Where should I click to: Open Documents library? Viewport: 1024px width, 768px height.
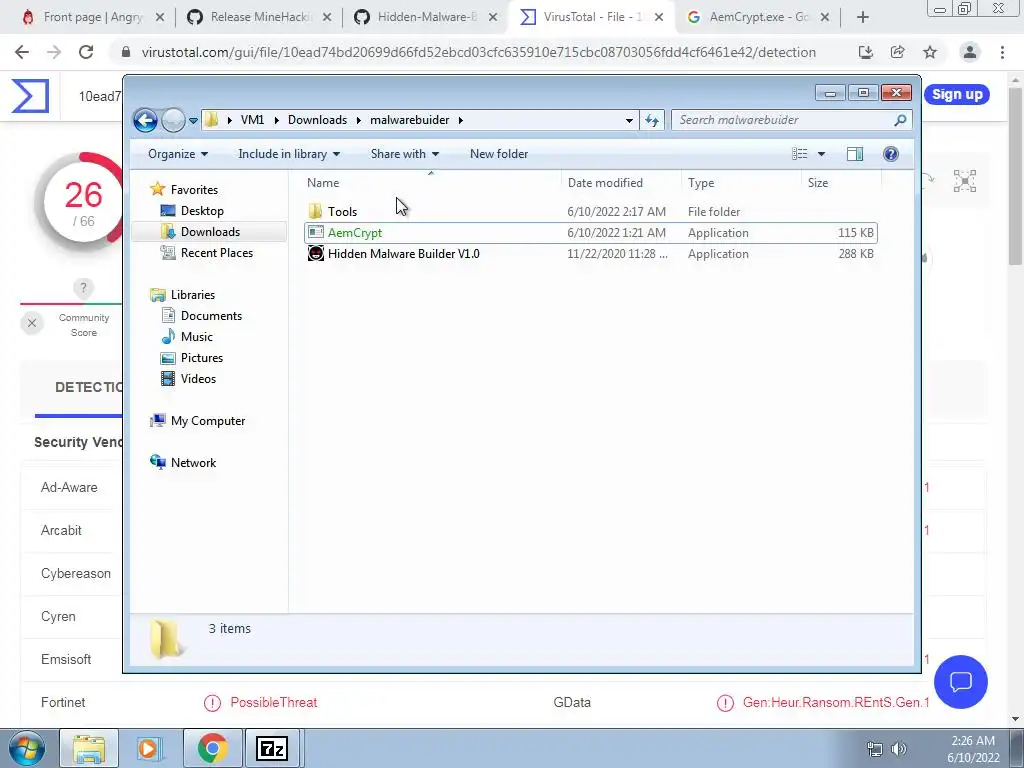211,316
